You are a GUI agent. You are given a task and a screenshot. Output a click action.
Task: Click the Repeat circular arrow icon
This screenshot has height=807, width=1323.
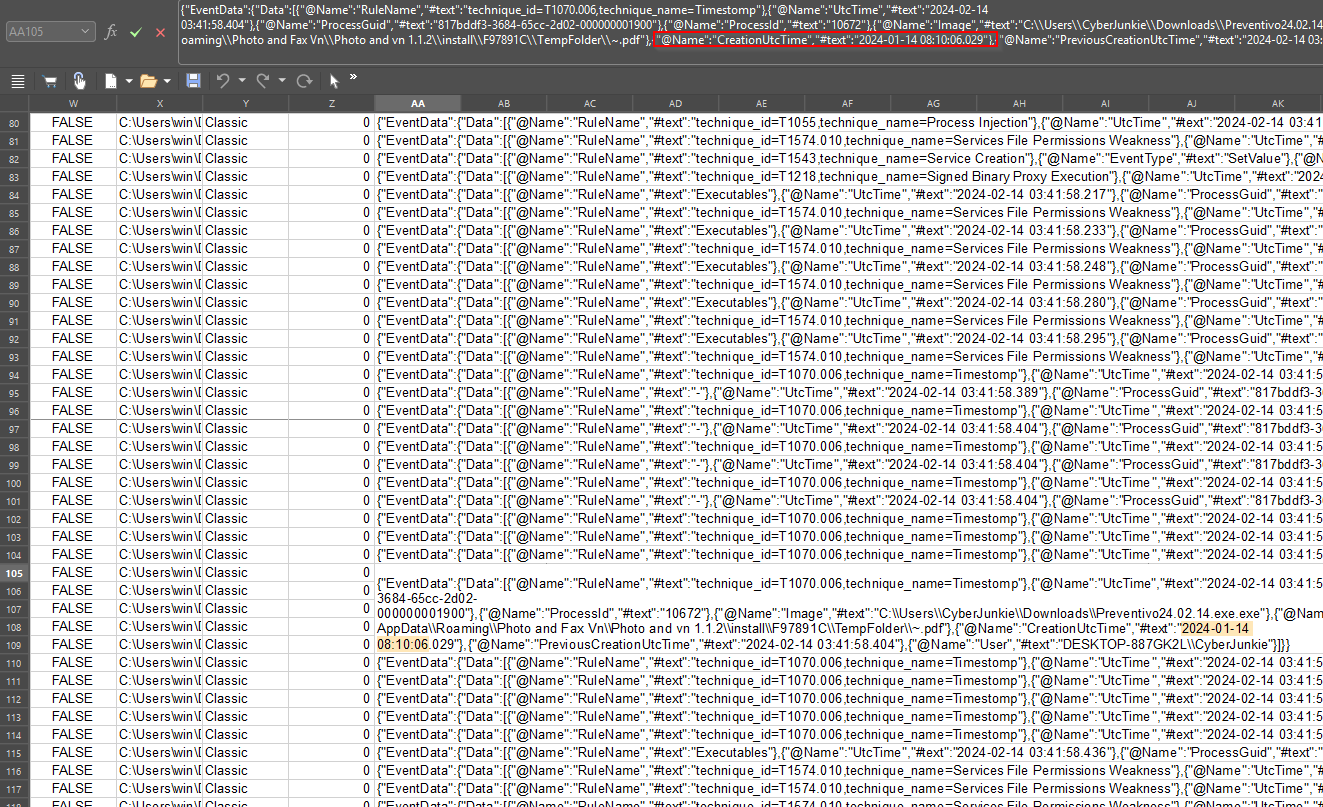[x=304, y=81]
